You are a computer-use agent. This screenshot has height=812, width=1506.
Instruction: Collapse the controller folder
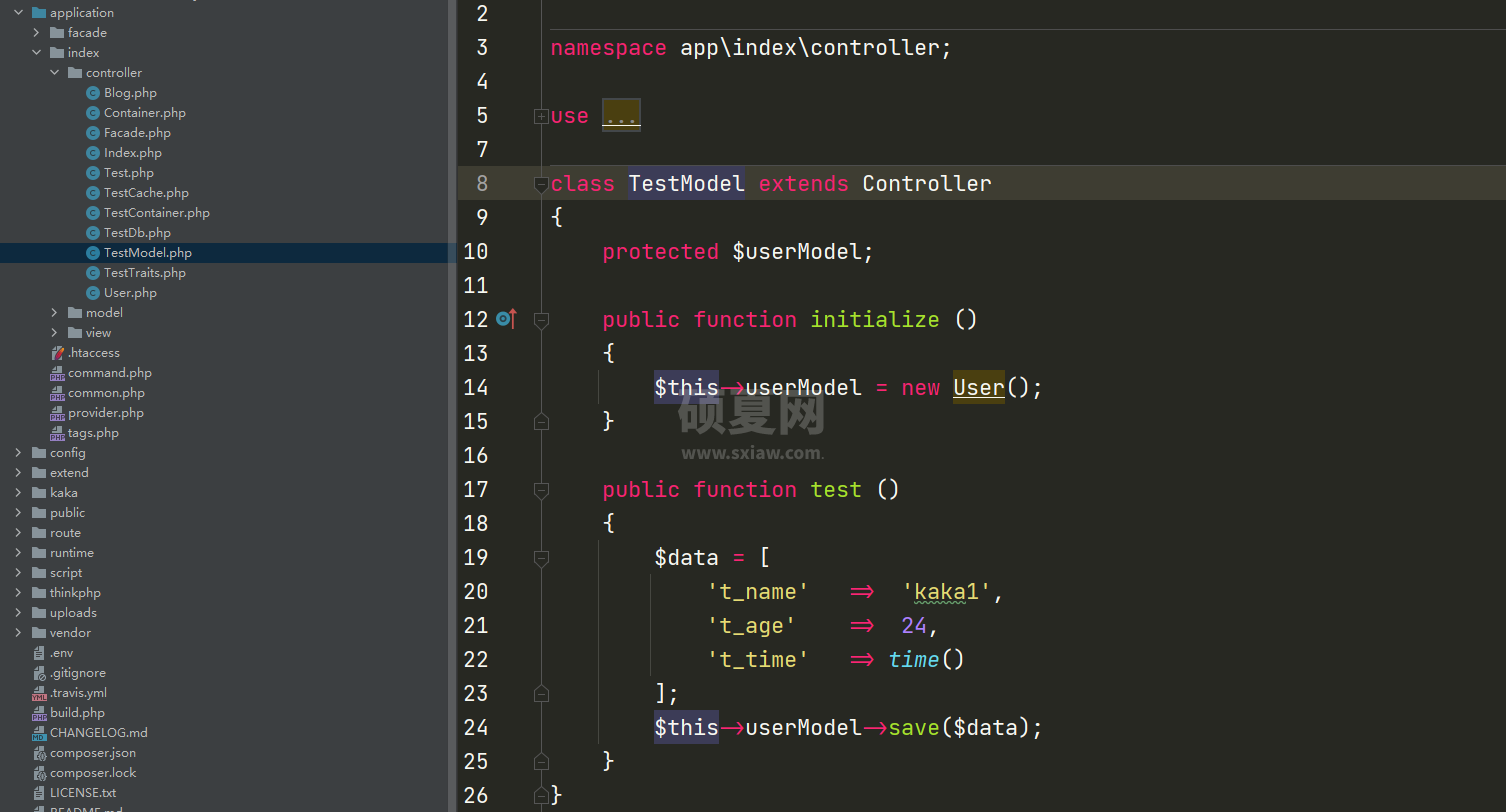tap(54, 73)
